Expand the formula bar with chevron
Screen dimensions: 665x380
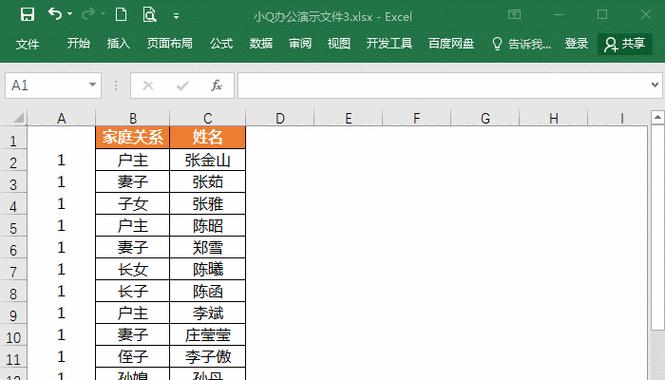pyautogui.click(x=655, y=85)
